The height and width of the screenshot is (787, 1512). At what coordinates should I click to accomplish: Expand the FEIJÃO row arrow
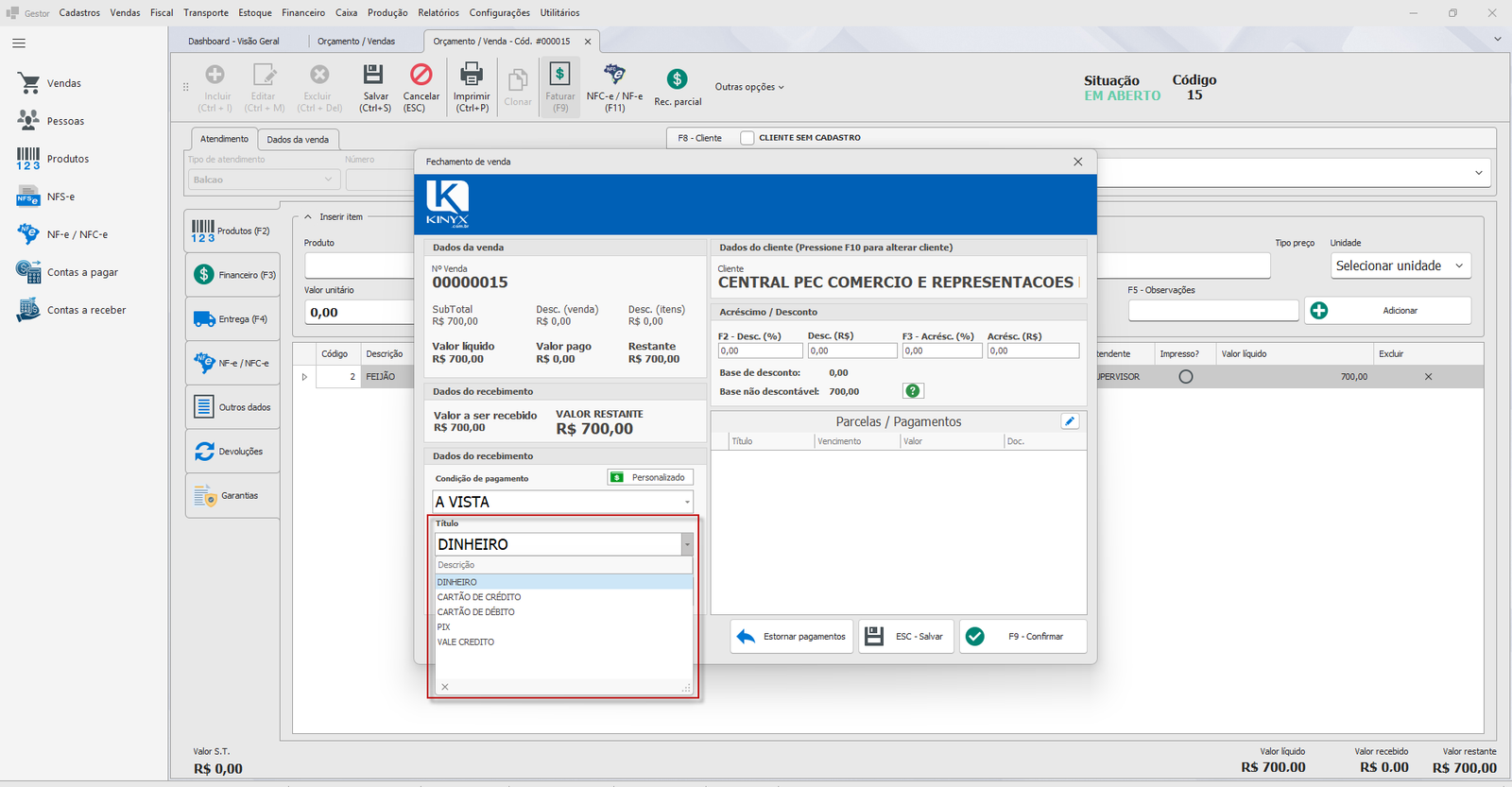[x=304, y=376]
